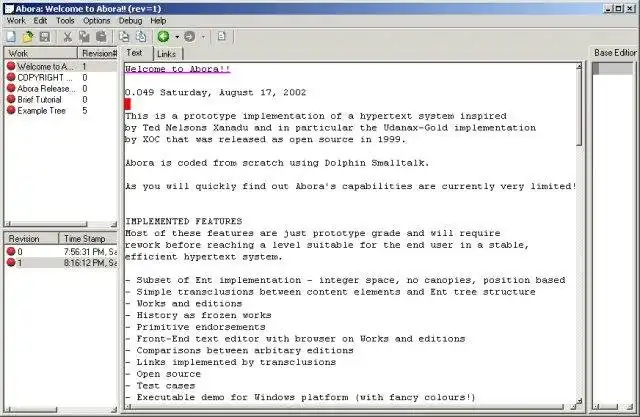Click the Cut scissors icon
The height and width of the screenshot is (417, 640).
tap(68, 37)
